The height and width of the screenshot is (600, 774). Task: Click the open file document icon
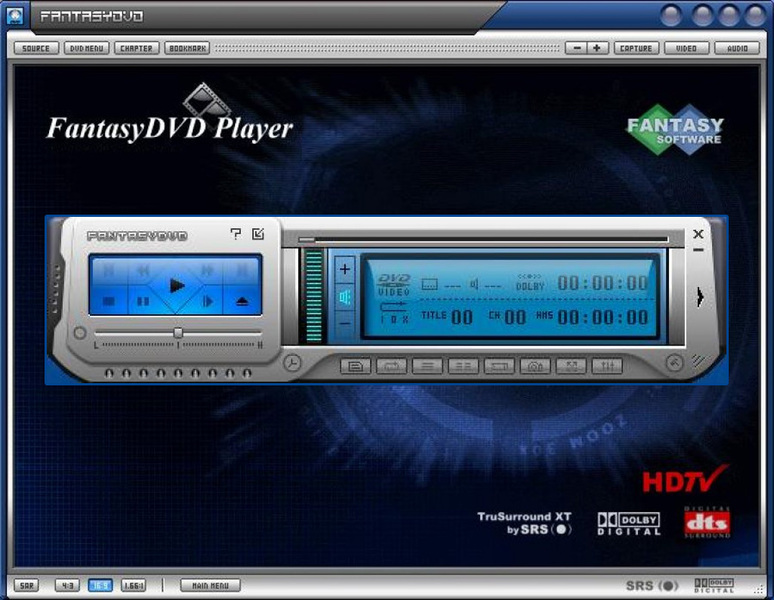click(x=355, y=366)
